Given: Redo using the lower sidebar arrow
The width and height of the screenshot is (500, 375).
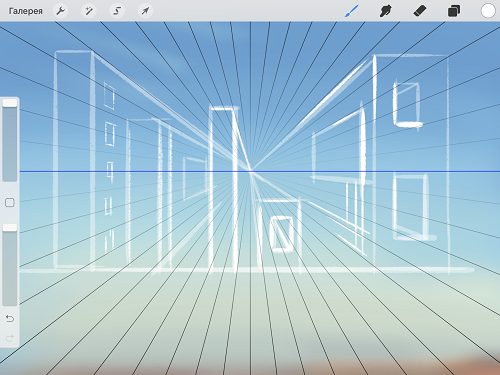Looking at the screenshot, I should pos(10,339).
